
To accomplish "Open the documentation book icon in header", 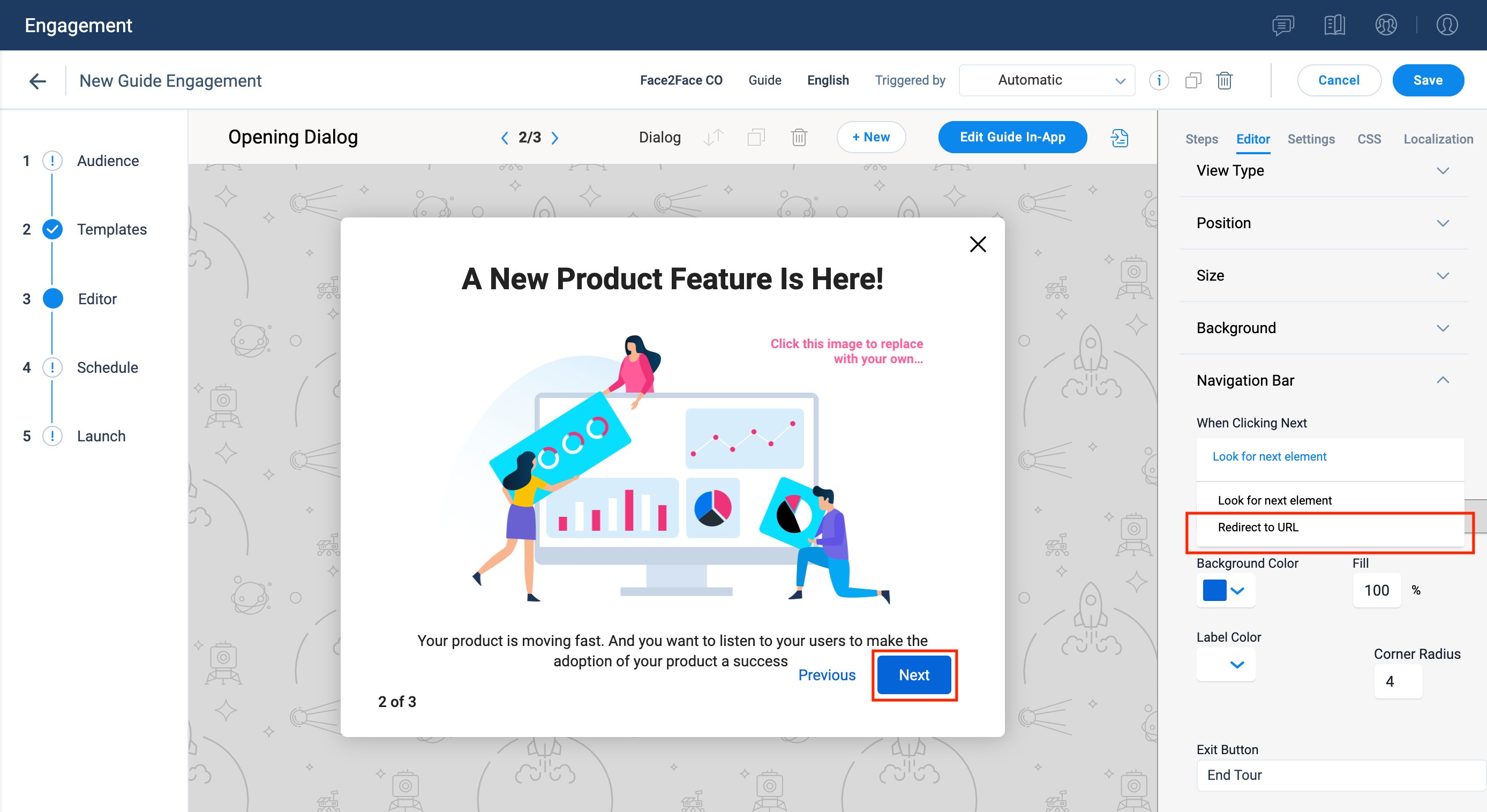I will pos(1334,25).
